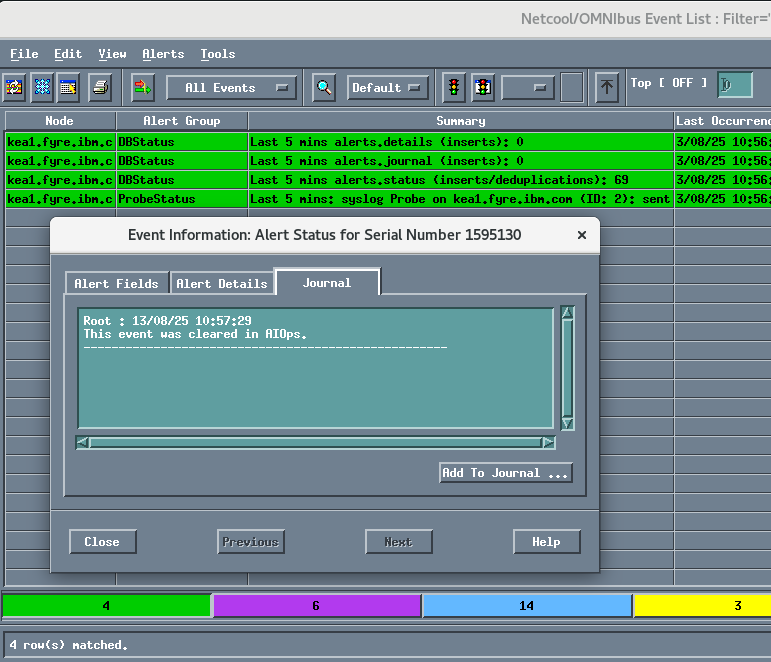Click the colored arrows filter builder icon
Screen dimensions: 771x662
143,88
